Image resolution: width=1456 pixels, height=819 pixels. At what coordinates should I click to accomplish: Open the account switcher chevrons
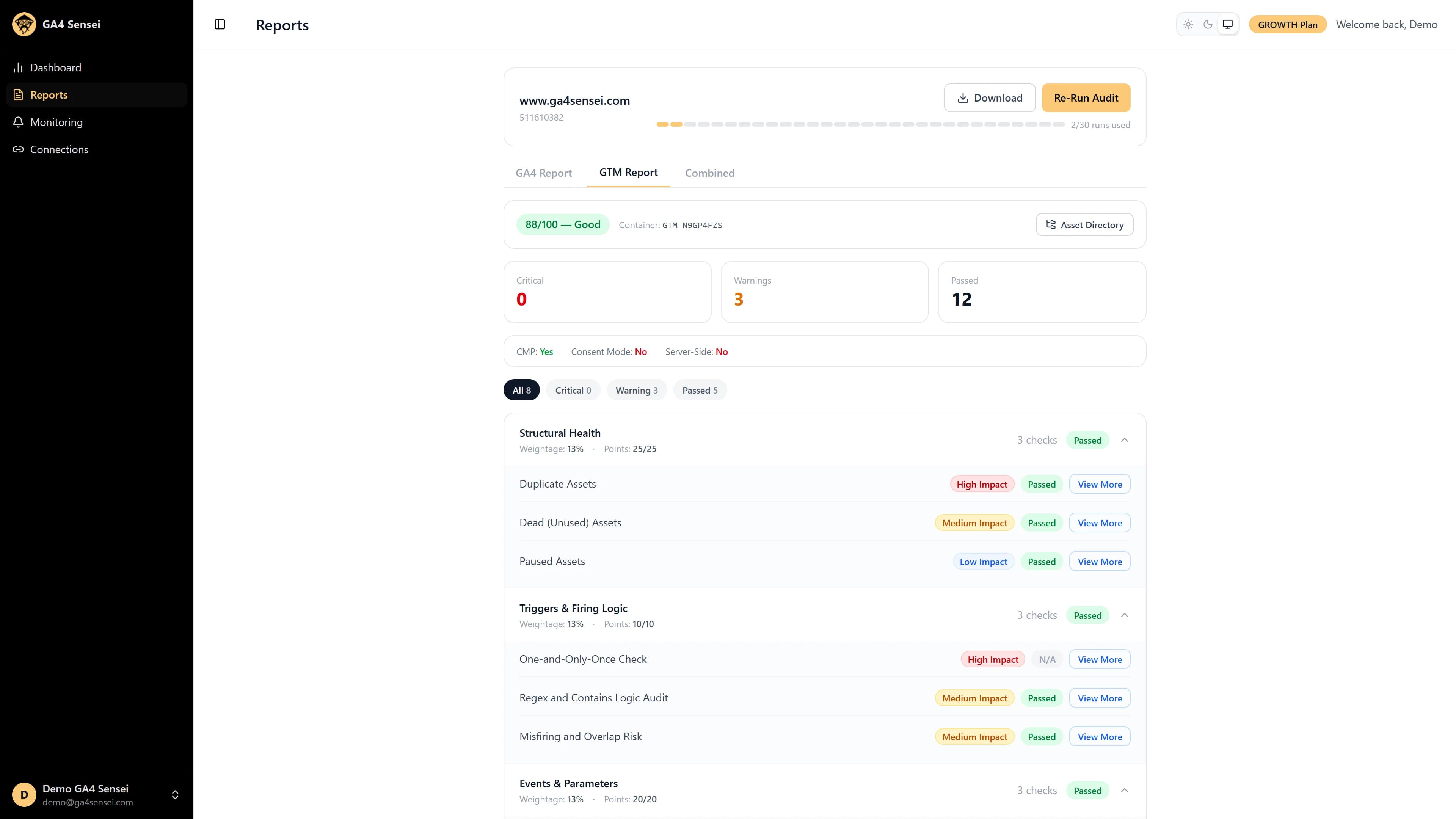(x=175, y=795)
